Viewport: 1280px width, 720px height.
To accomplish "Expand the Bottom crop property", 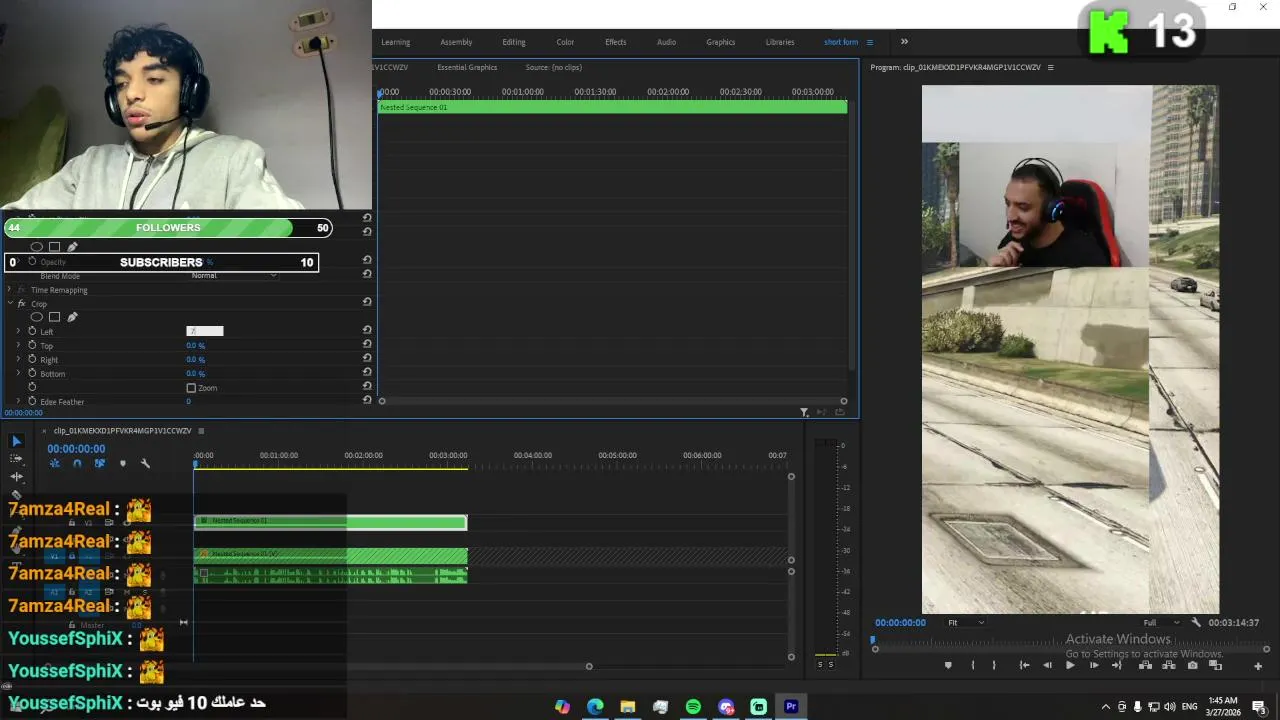I will (x=18, y=373).
